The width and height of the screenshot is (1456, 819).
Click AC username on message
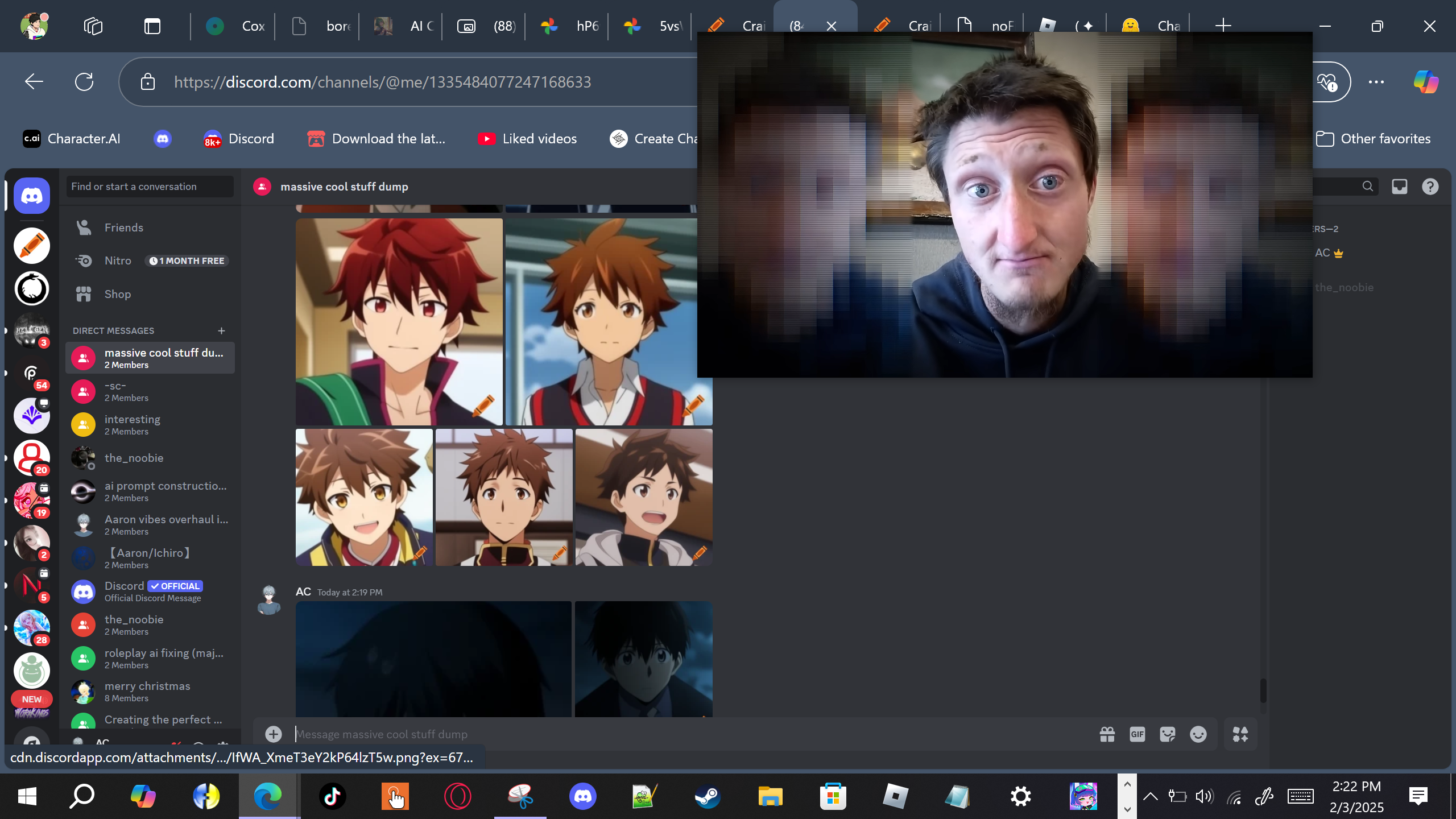point(303,591)
